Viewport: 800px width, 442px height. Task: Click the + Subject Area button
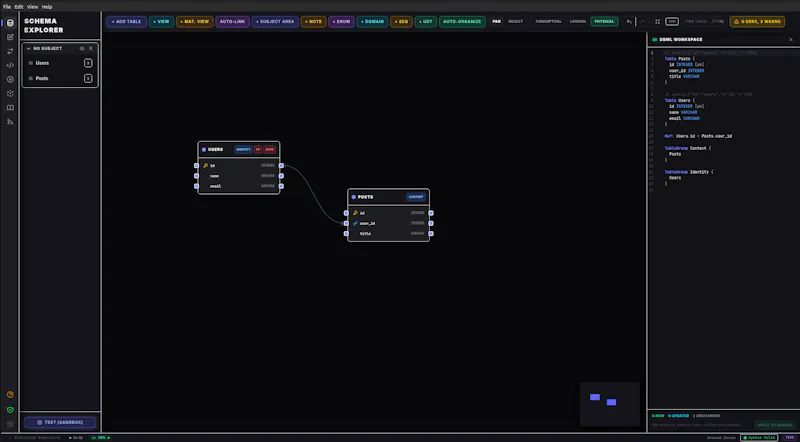click(275, 22)
